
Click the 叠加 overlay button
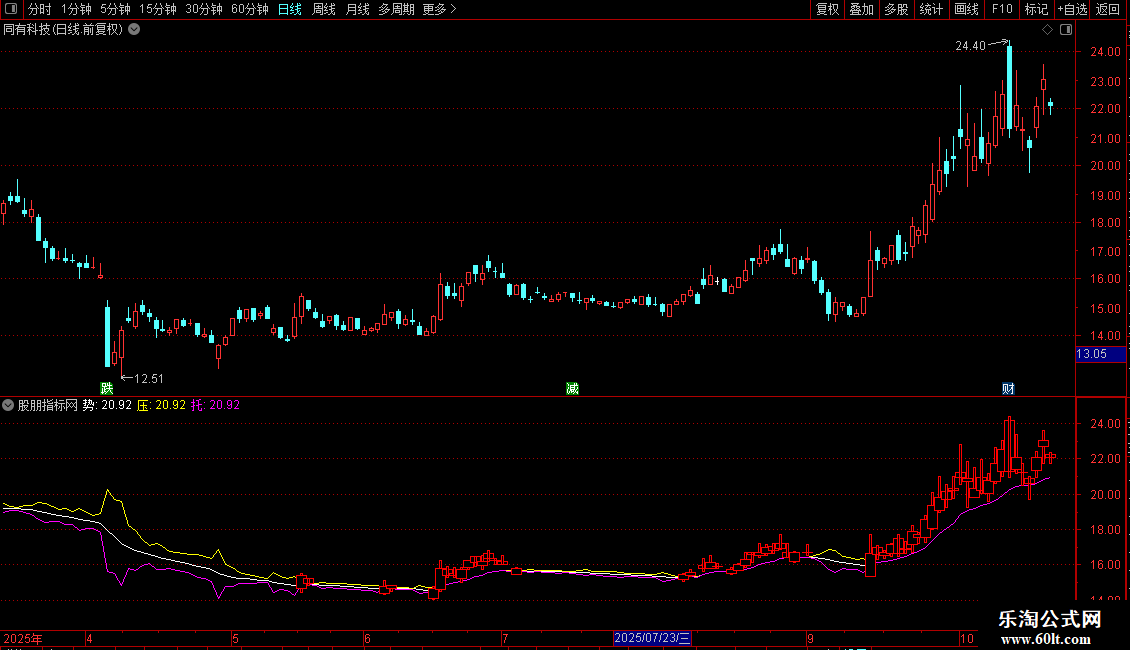click(x=861, y=9)
